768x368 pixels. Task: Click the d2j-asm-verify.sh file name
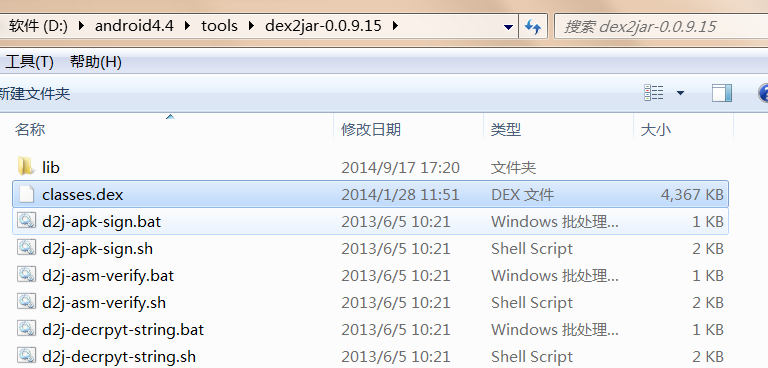click(x=104, y=302)
